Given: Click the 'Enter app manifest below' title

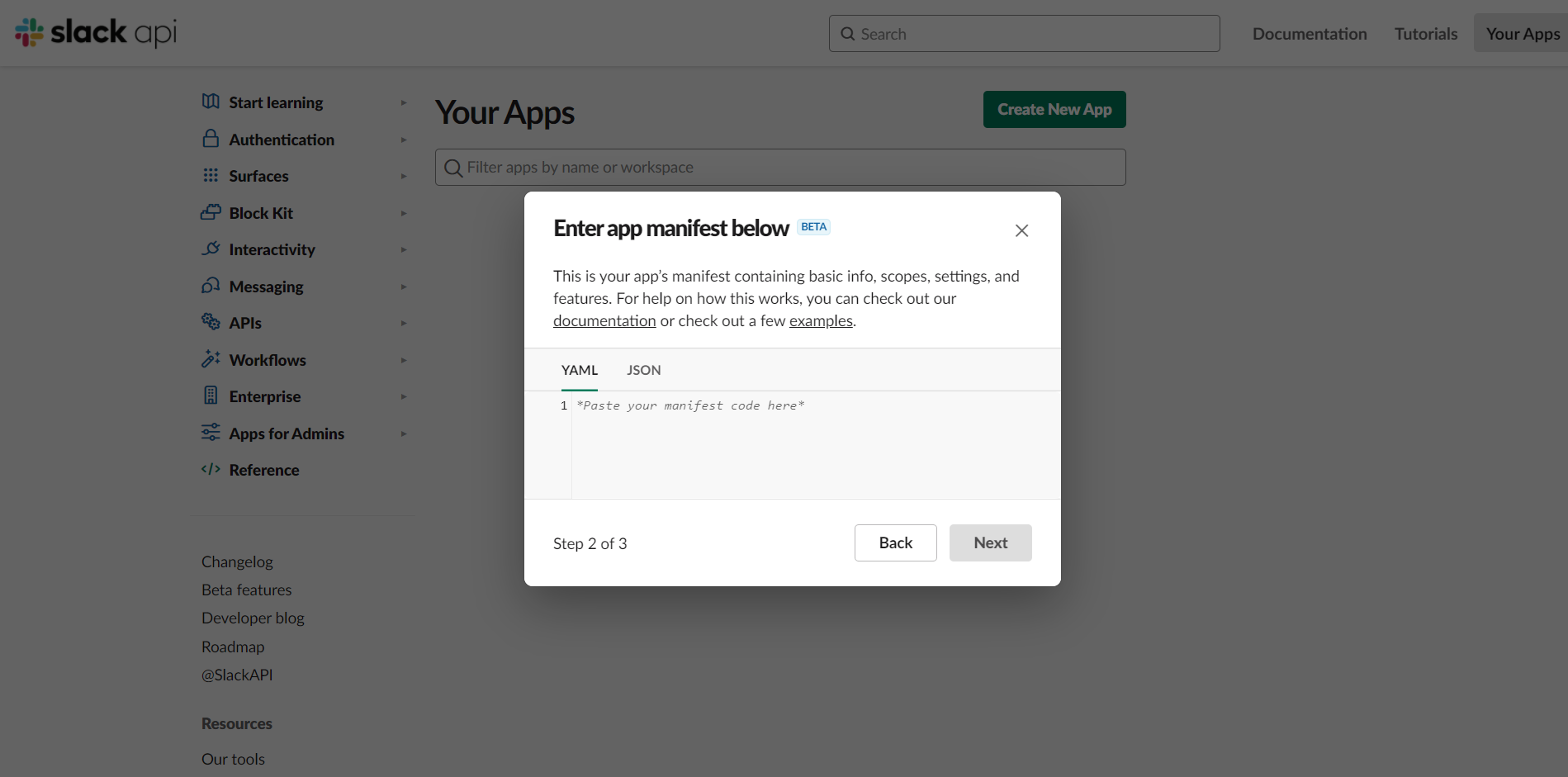Looking at the screenshot, I should pos(671,228).
